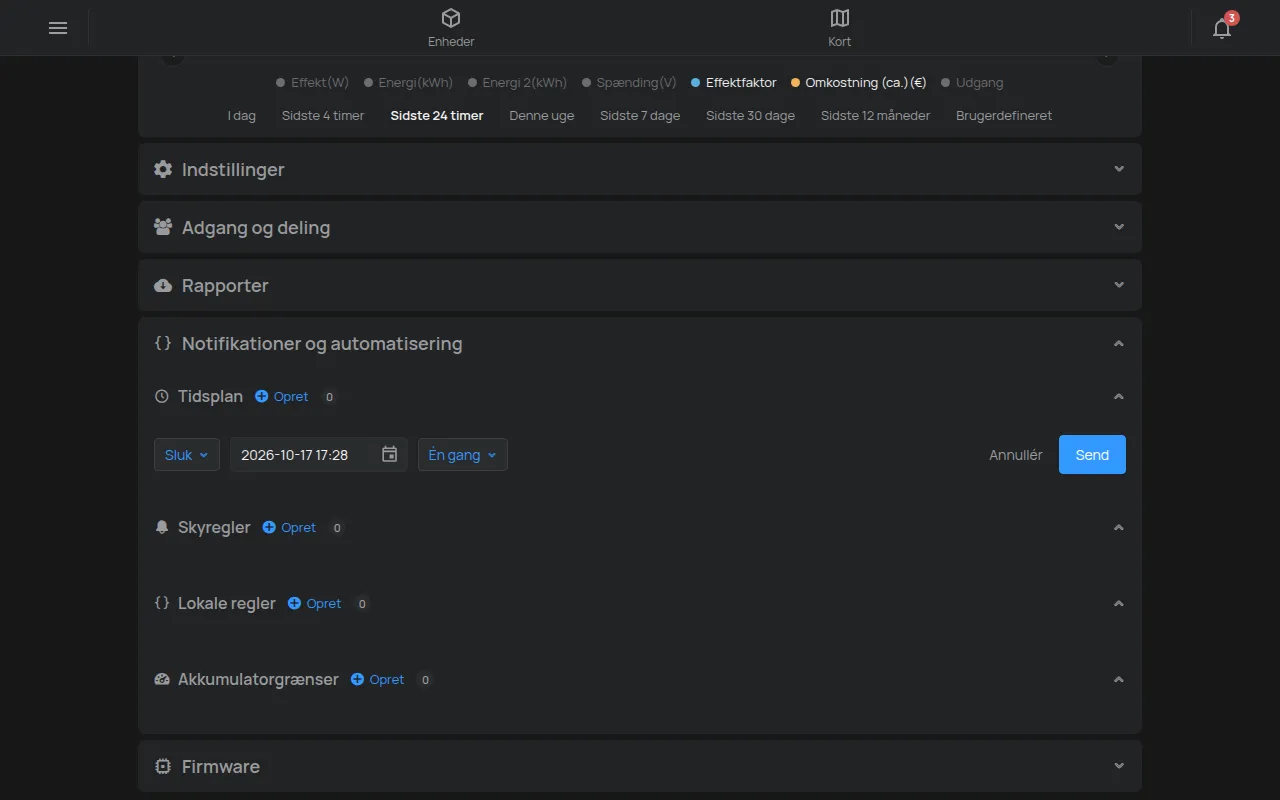1280x800 pixels.
Task: Click the cloud download icon by Rapporter
Action: (163, 286)
